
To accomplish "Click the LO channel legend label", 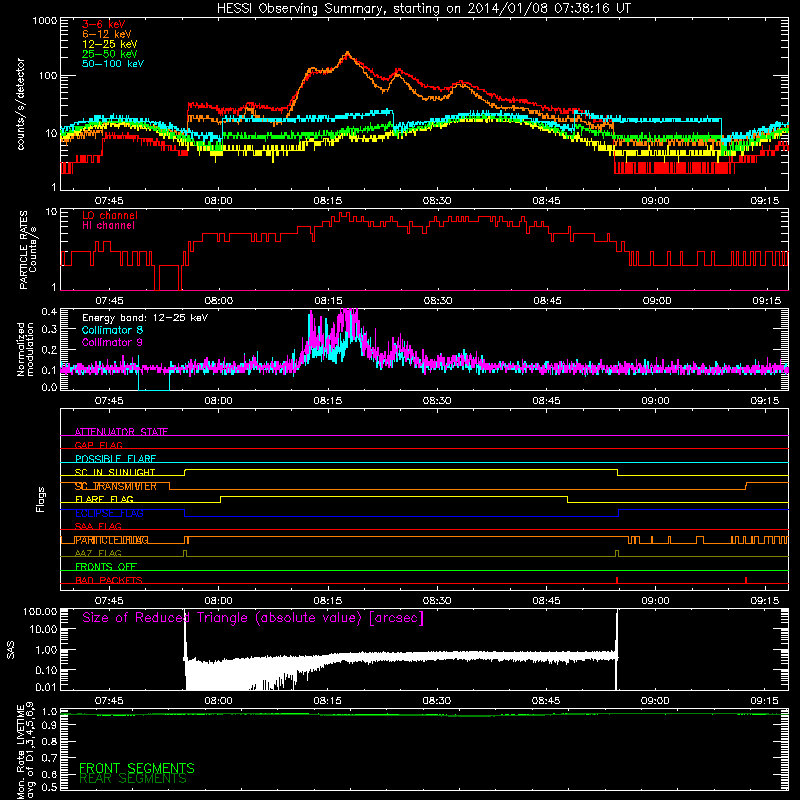I will 110,215.
